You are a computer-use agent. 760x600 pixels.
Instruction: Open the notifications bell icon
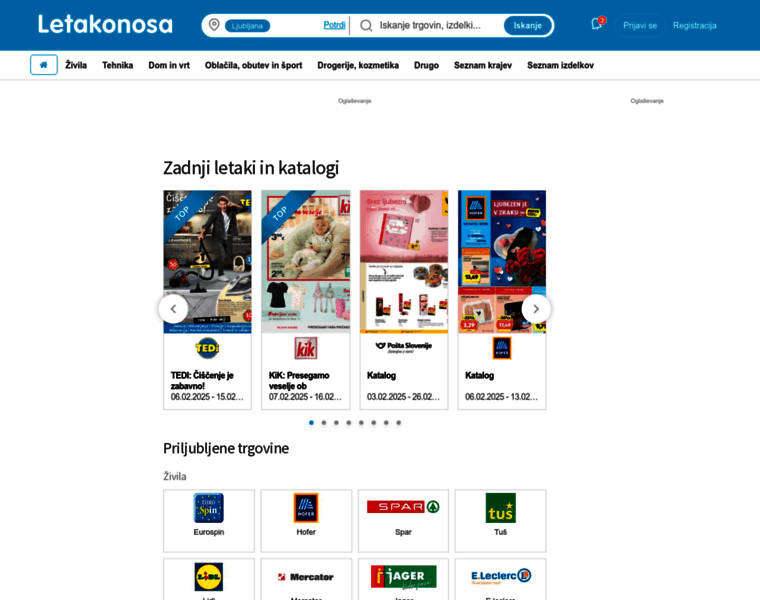597,24
